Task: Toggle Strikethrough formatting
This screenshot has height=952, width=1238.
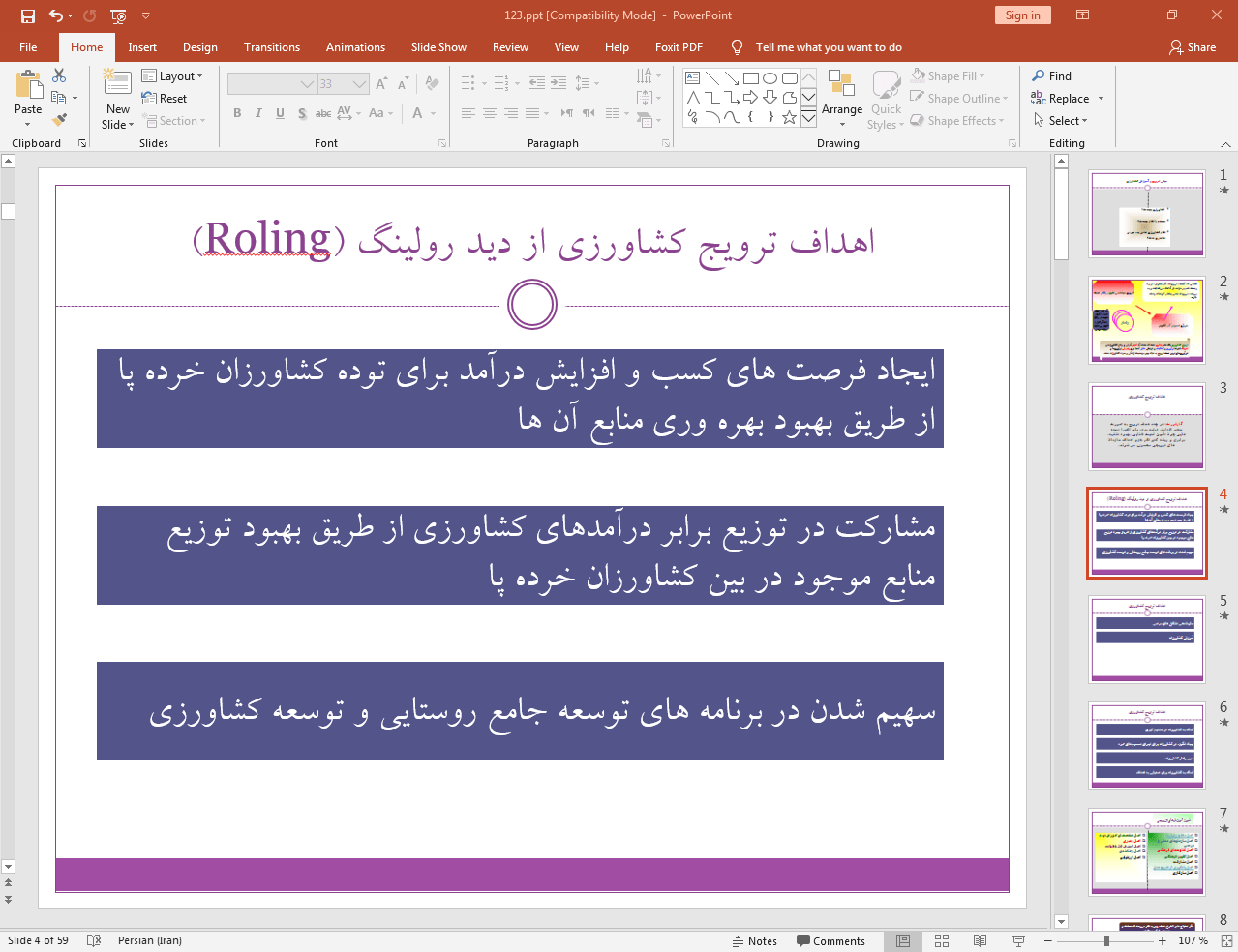Action: (x=323, y=113)
